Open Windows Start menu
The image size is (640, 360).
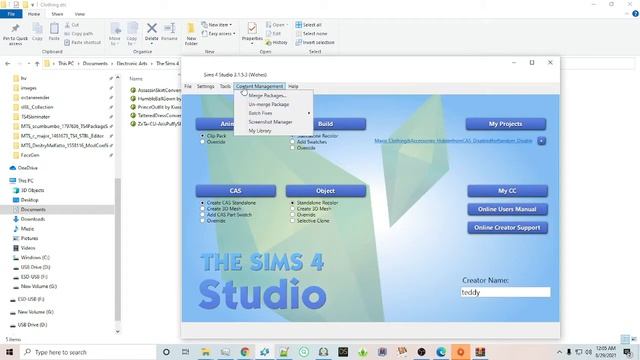tap(9, 352)
